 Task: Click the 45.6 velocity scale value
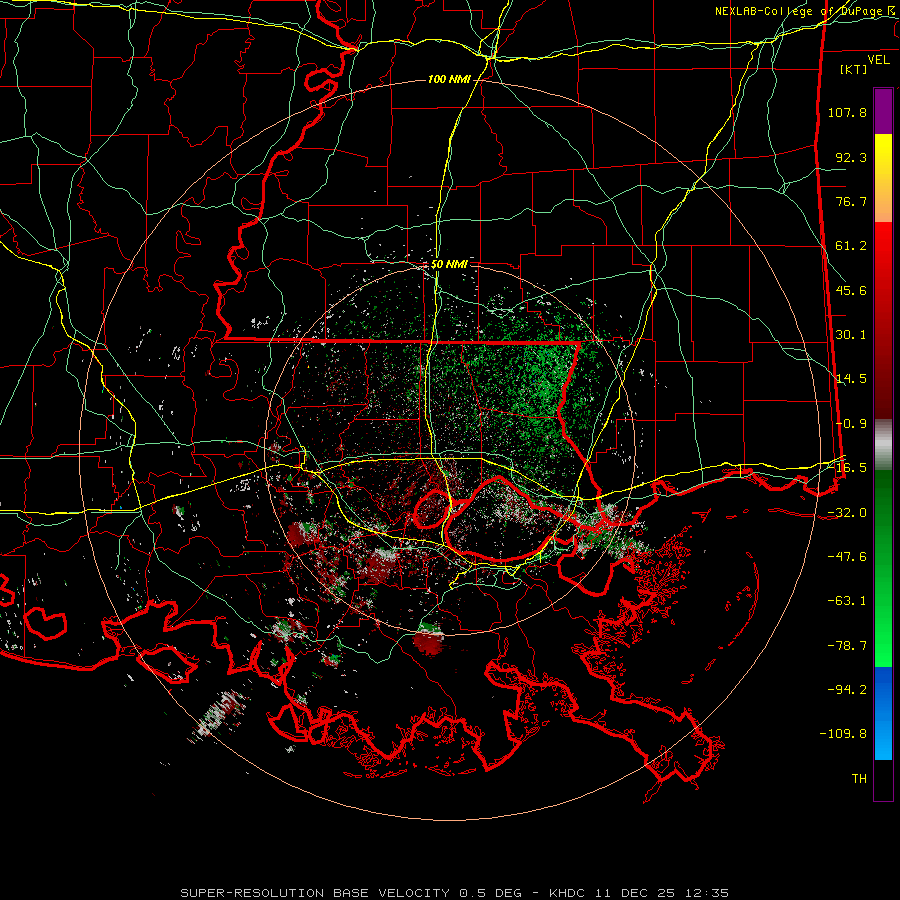(851, 290)
